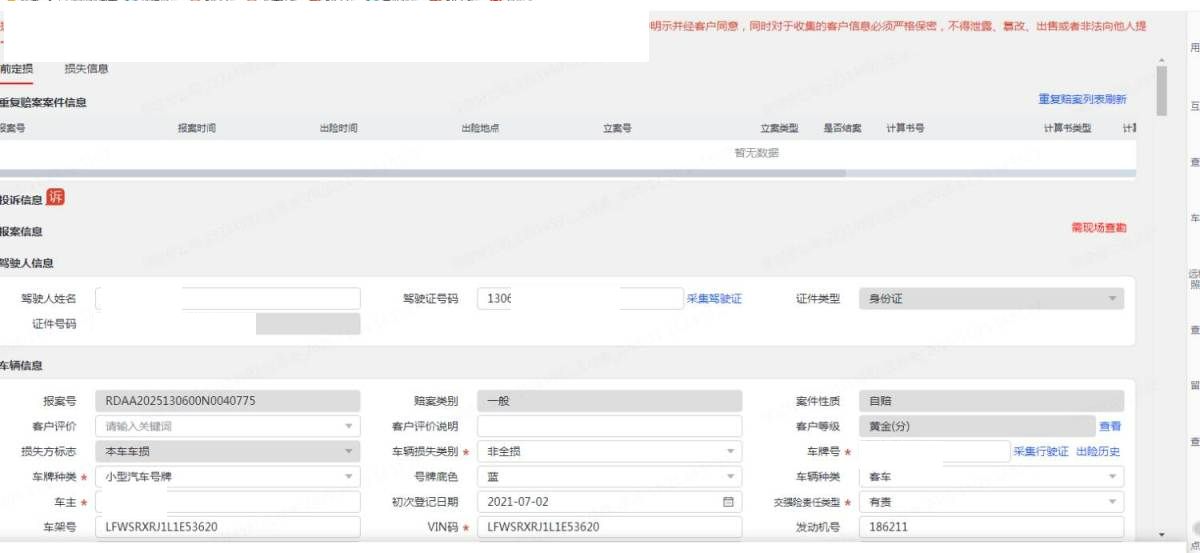
Task: Click the 采集驾驶证 link
Action: coord(714,299)
